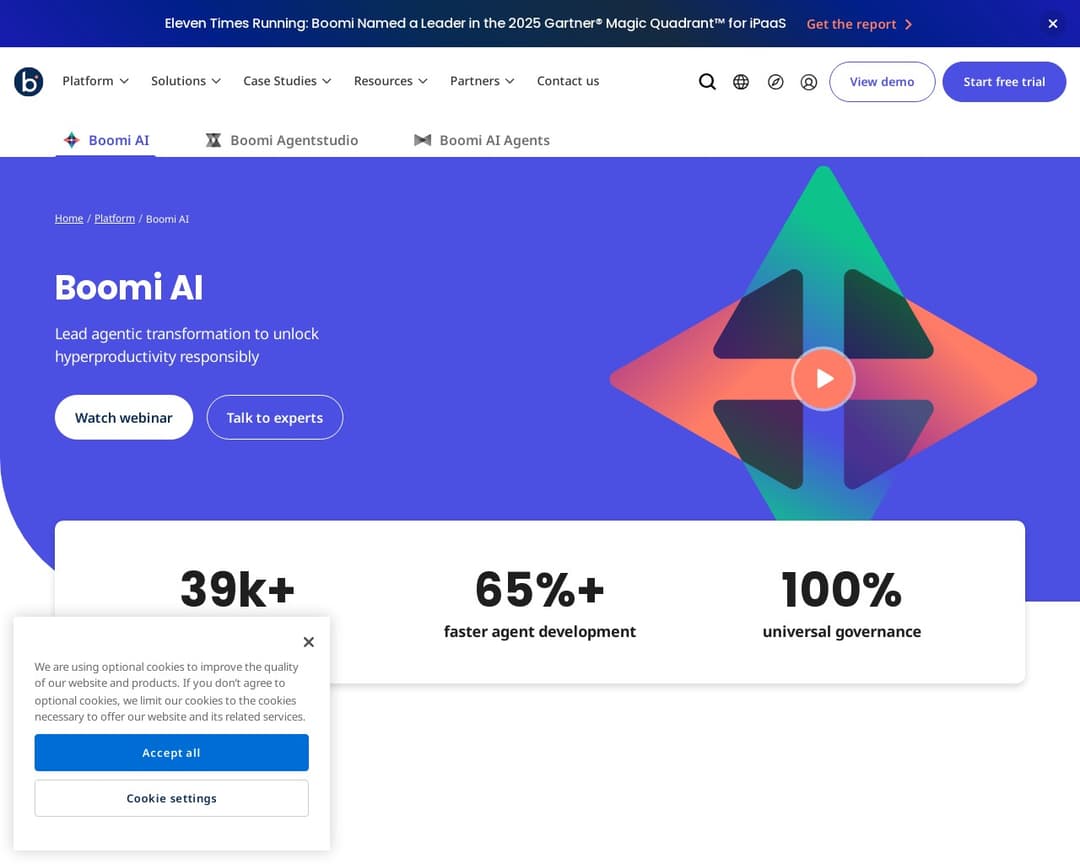Click the Boomi logo
This screenshot has width=1080, height=864.
tap(28, 81)
